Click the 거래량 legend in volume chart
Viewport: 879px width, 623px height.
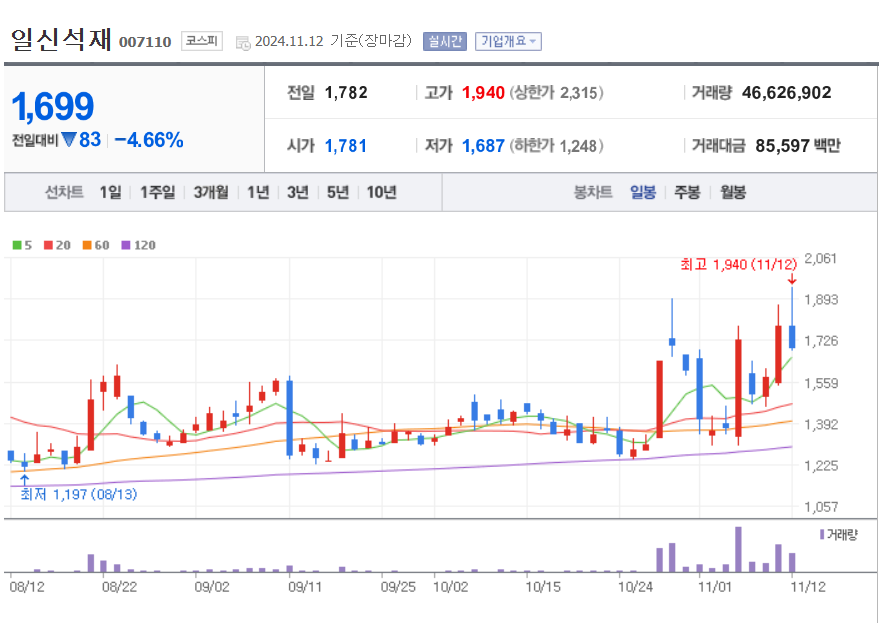tap(839, 534)
